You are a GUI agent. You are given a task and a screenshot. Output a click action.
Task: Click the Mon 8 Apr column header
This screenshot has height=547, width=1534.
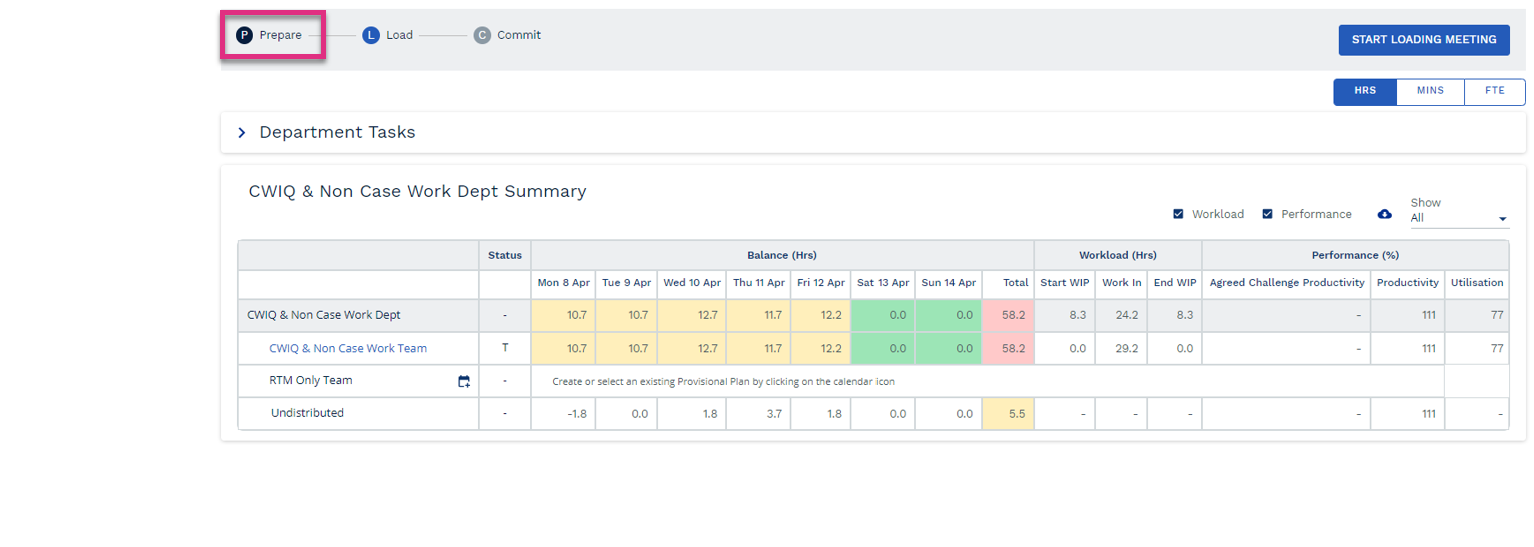(564, 283)
